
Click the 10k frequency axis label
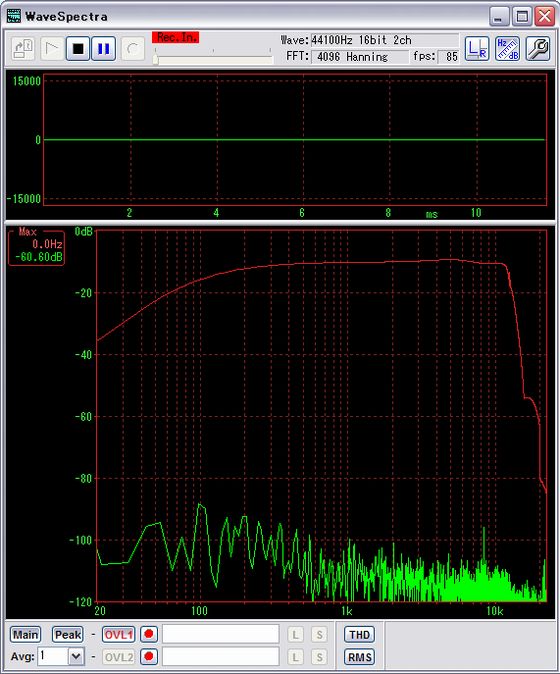click(494, 611)
